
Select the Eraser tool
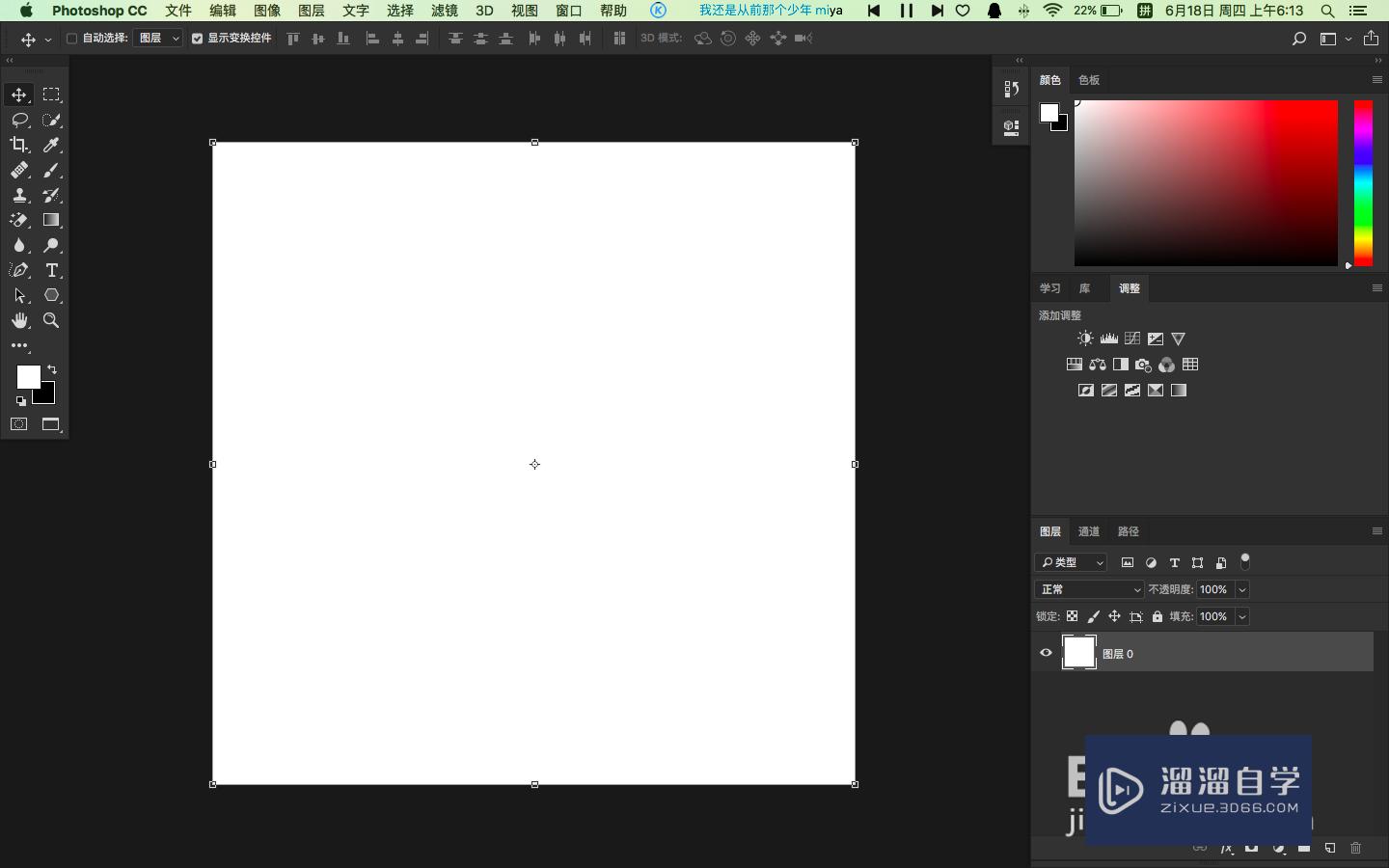click(19, 220)
